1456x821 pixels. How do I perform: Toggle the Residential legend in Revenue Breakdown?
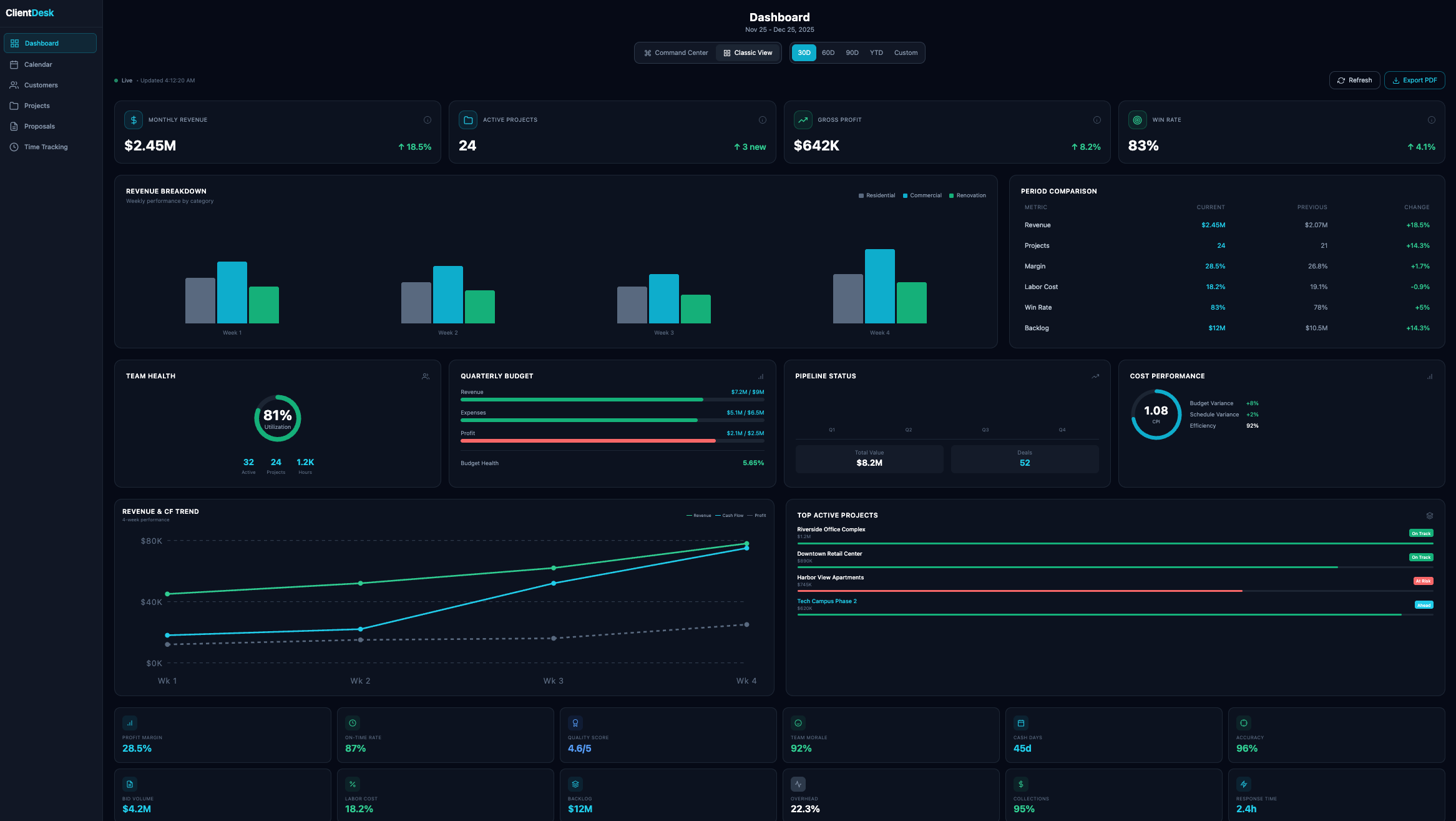coord(877,195)
